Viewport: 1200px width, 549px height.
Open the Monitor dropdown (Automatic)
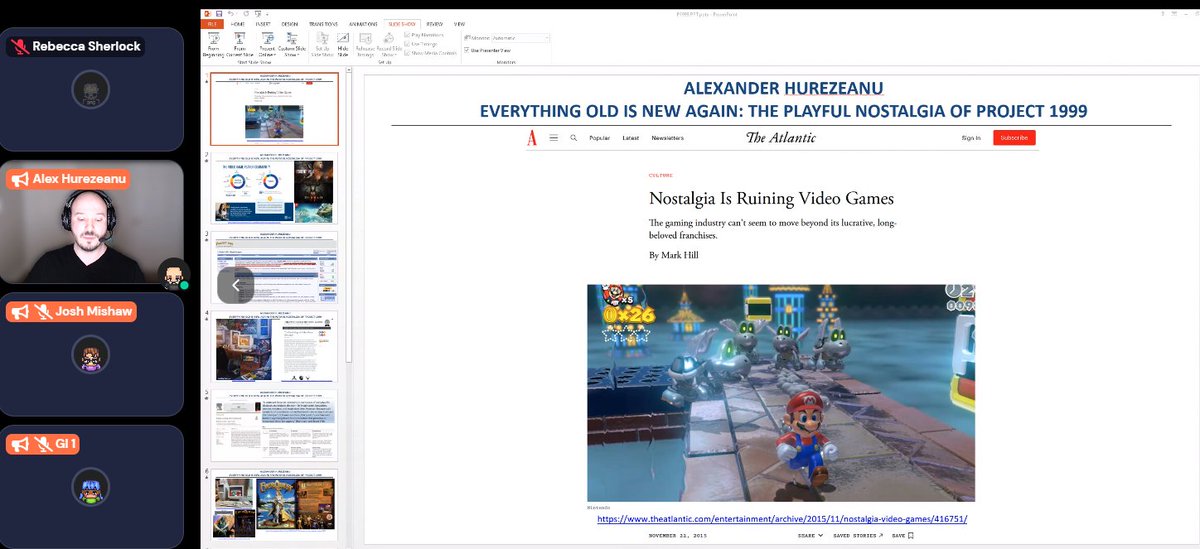tap(520, 38)
